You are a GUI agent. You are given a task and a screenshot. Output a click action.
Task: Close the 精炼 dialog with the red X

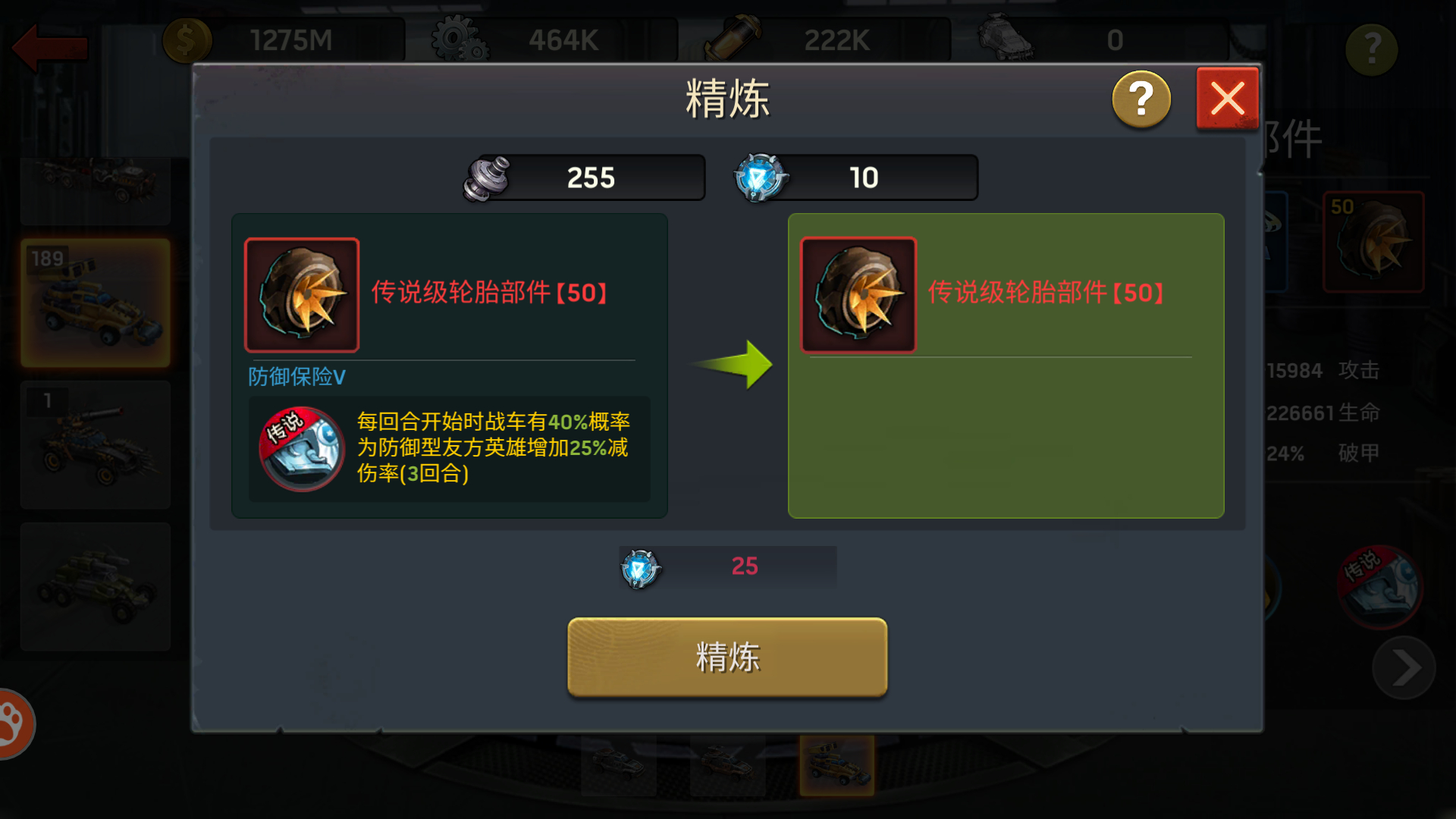(1227, 99)
